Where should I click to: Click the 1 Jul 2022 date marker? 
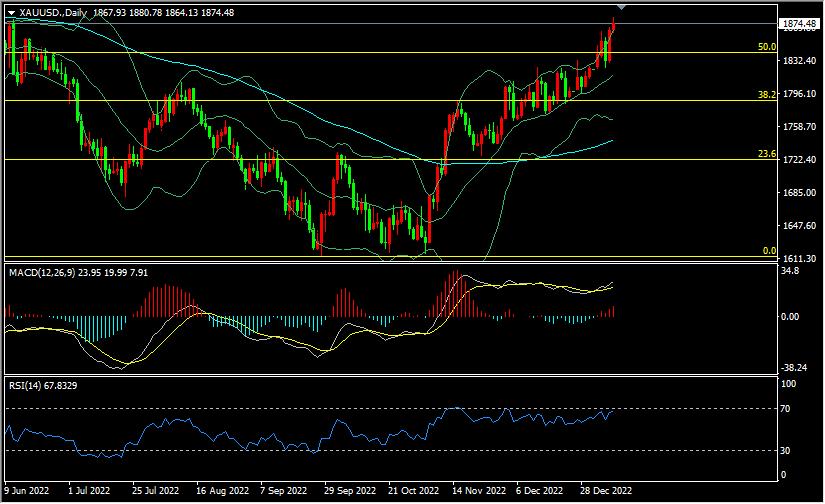92,491
